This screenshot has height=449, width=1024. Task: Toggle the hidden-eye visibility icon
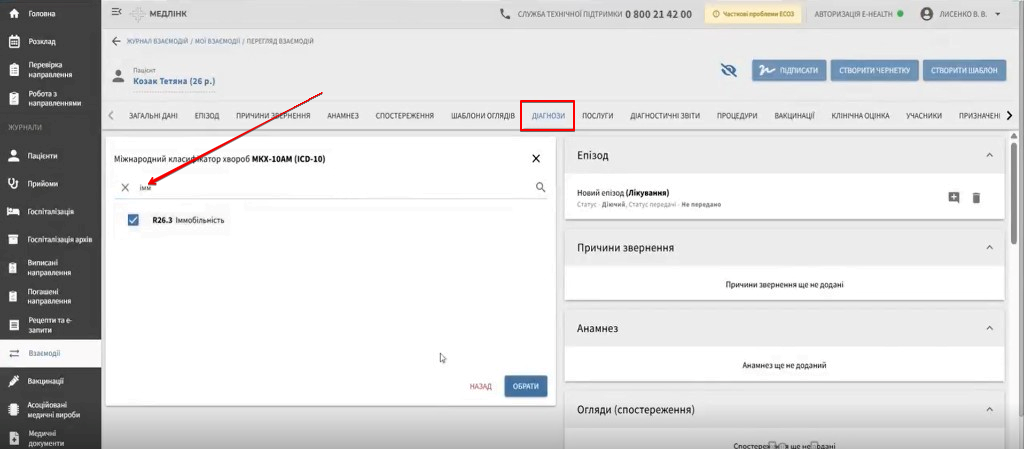(729, 70)
